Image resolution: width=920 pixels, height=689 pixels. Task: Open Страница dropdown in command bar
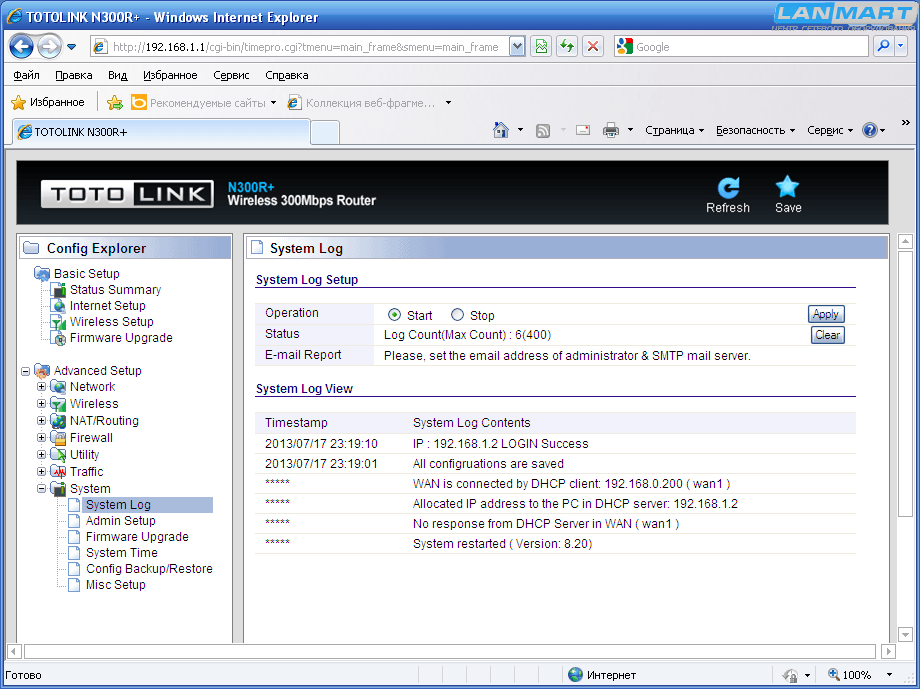pos(674,130)
